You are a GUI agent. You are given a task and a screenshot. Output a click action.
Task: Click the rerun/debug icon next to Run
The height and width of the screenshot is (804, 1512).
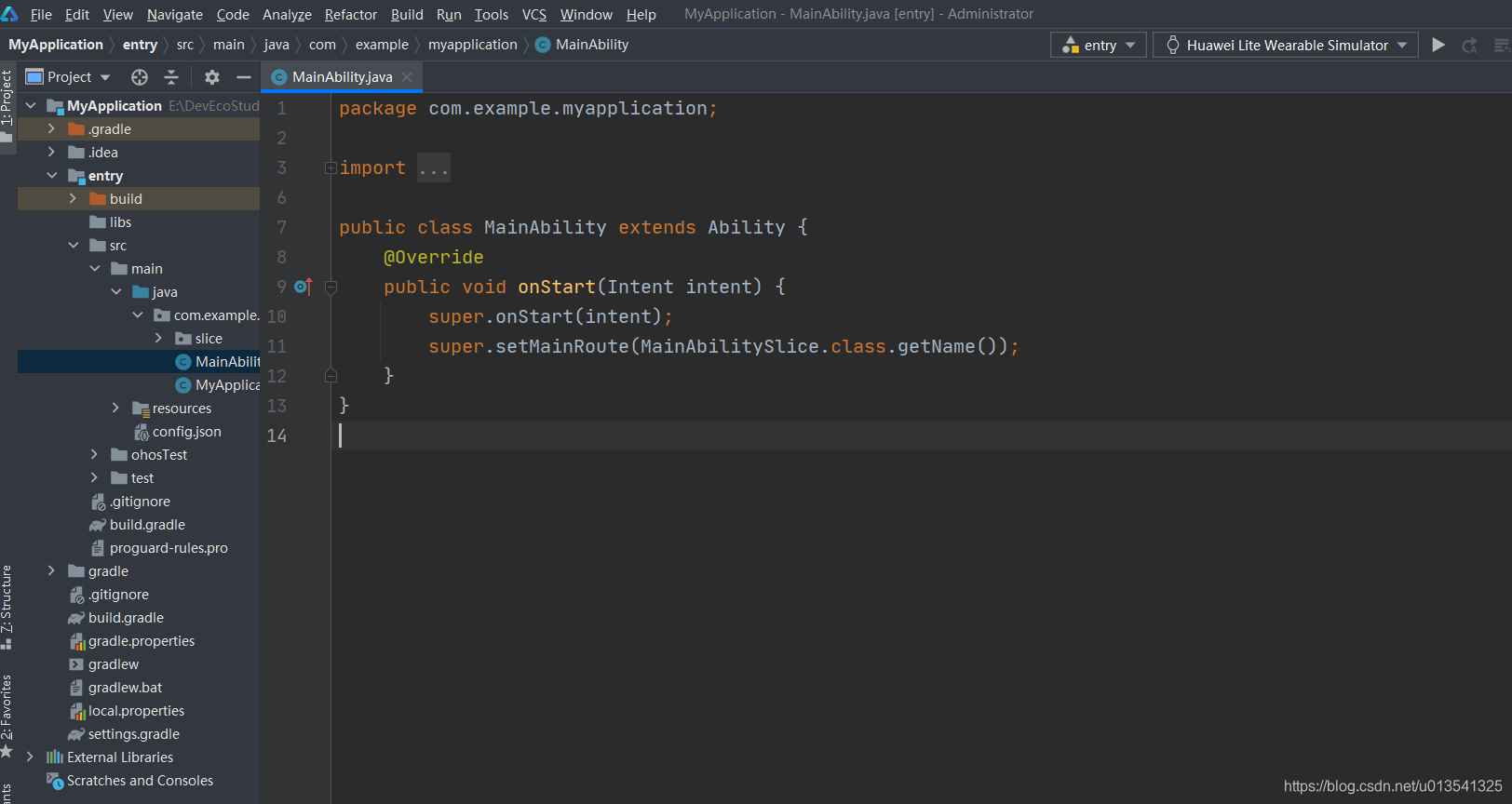(x=1469, y=45)
